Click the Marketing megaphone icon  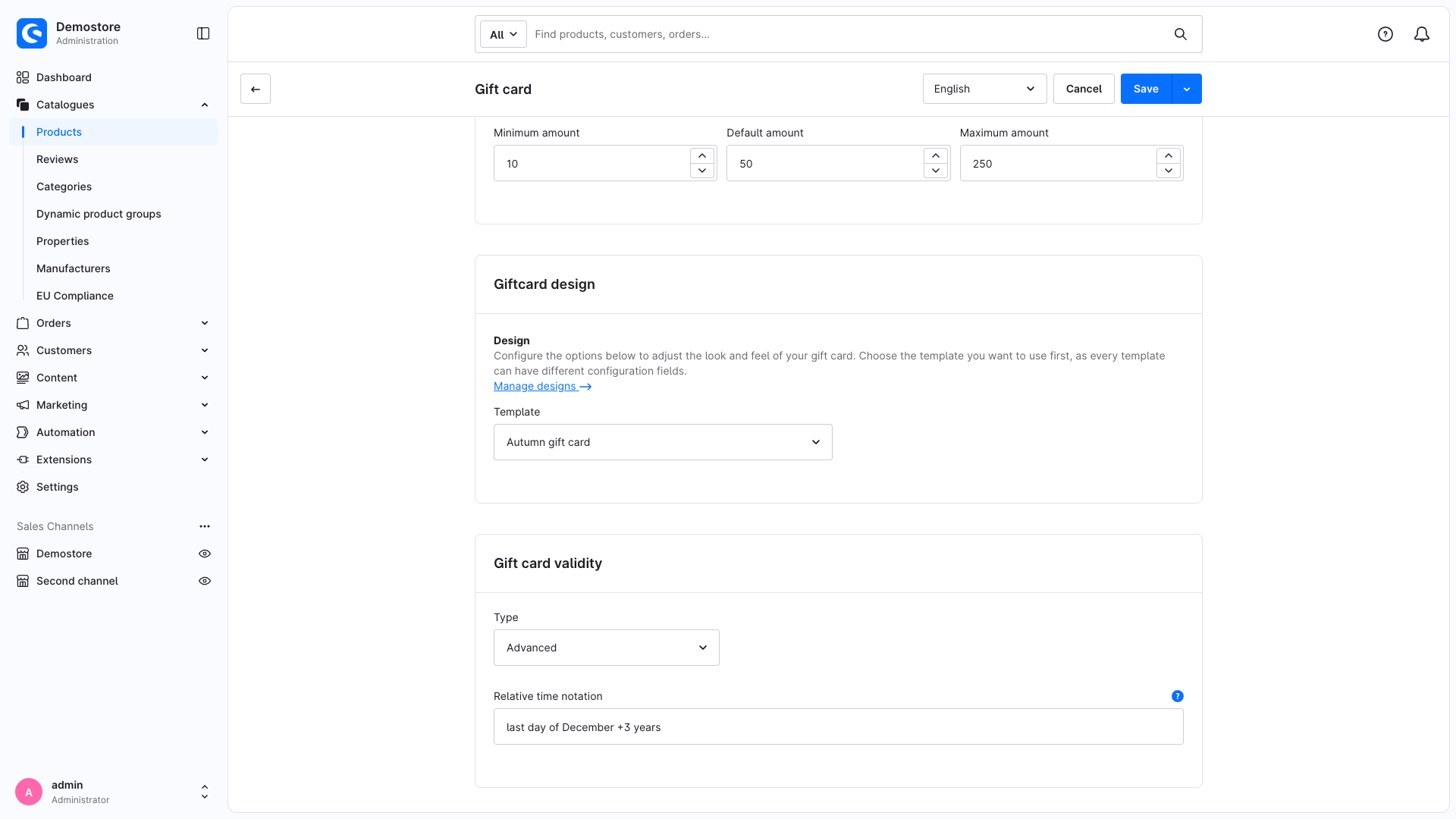click(x=23, y=405)
